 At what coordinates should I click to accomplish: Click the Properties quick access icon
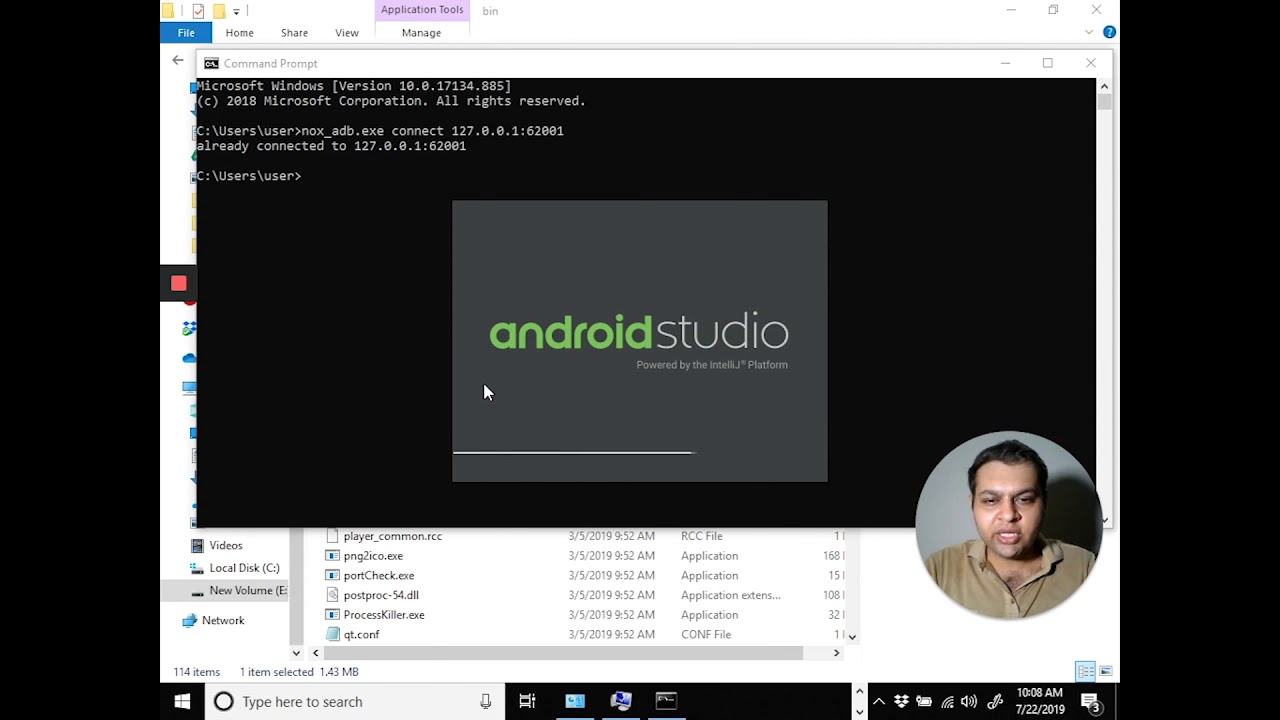click(198, 11)
